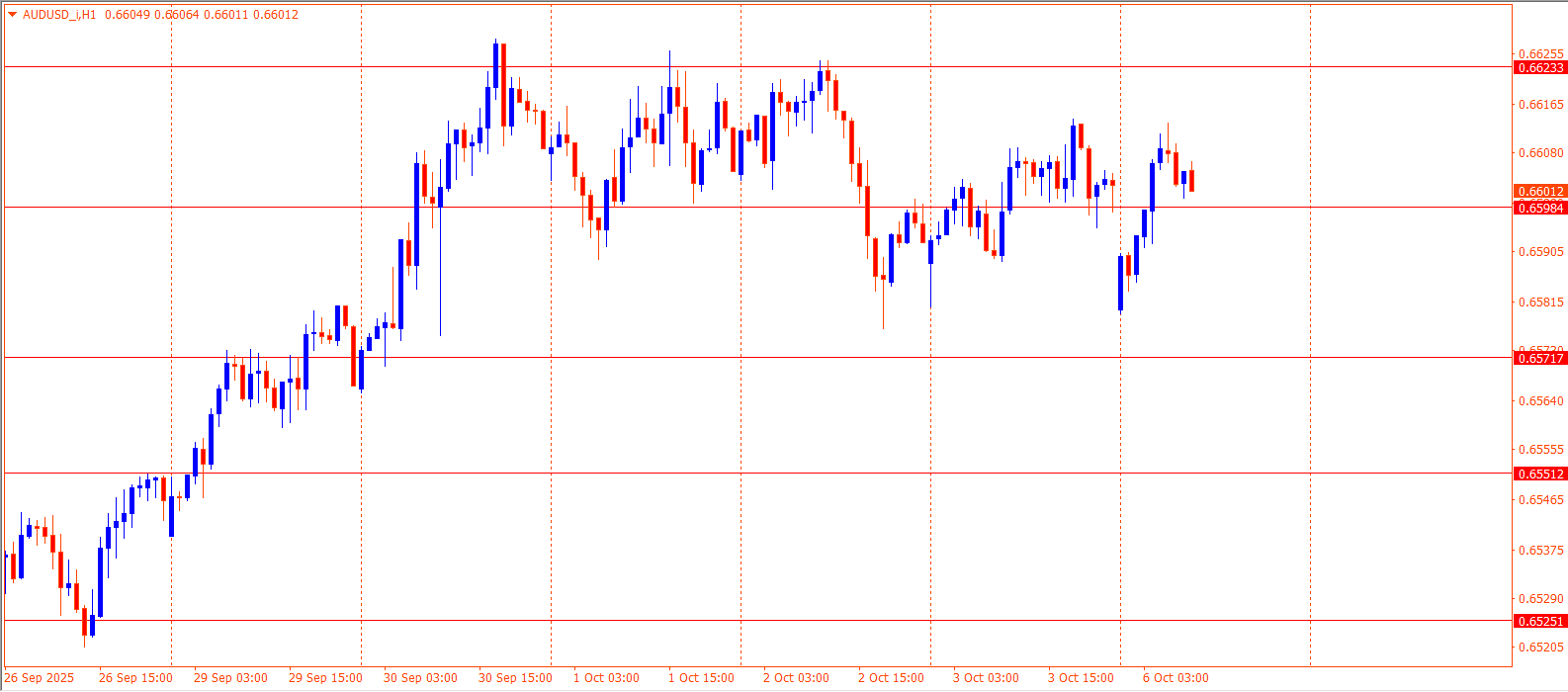
Task: Click the 26 Sep 2025 date label
Action: click(40, 678)
